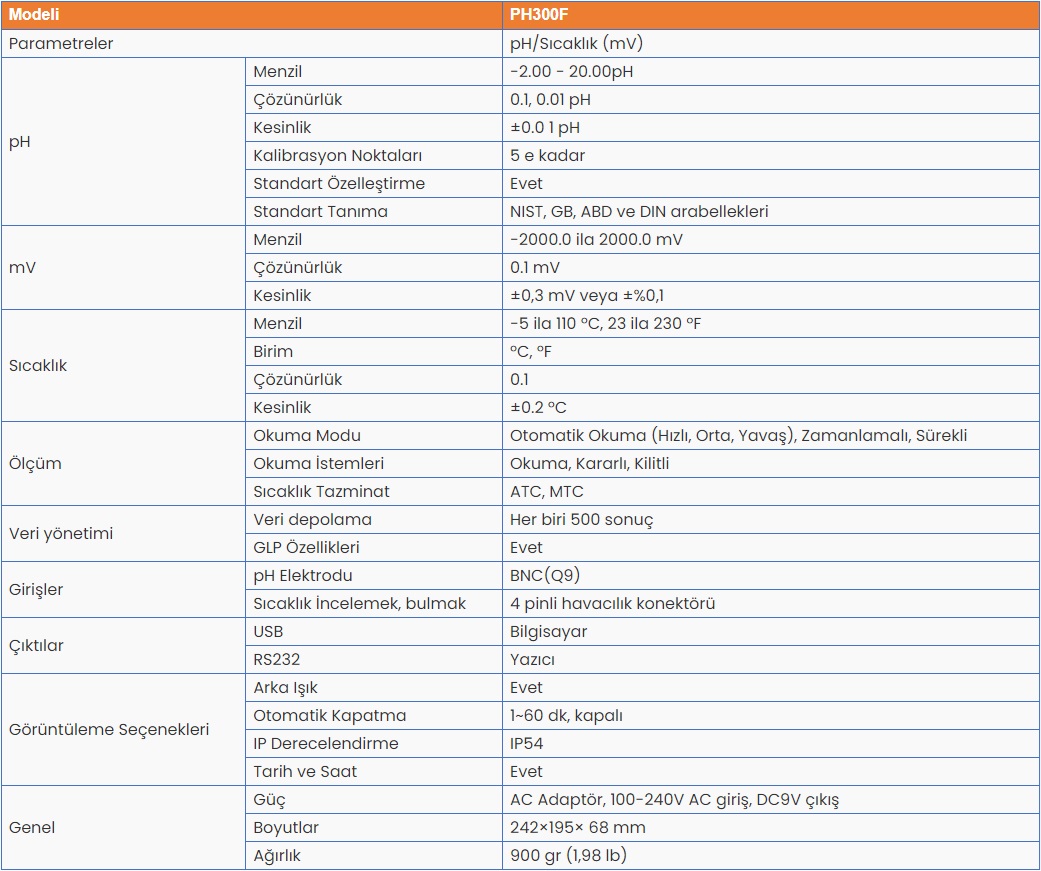
Task: Select '242×195× 68 mm' value
Action: [578, 828]
